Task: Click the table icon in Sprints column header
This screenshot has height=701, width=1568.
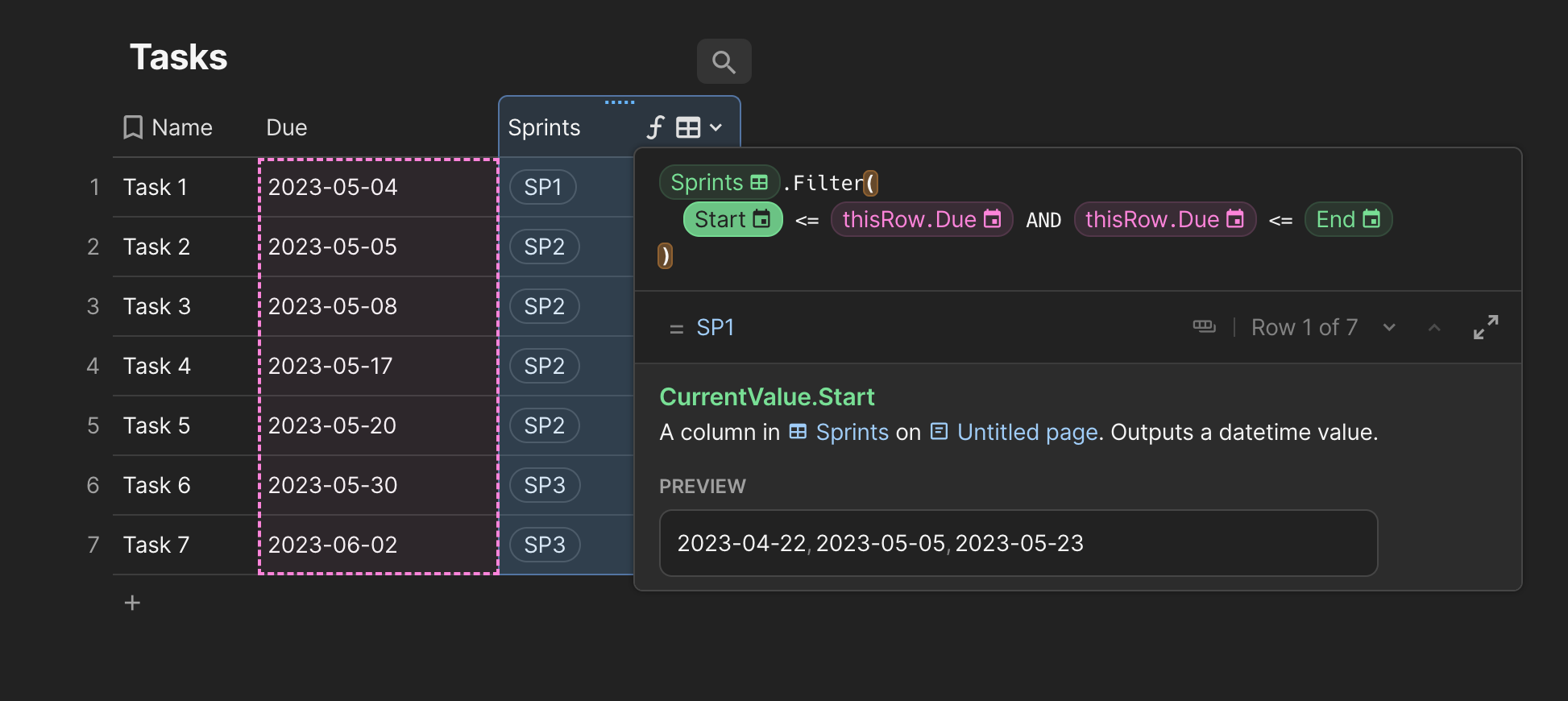Action: [688, 127]
